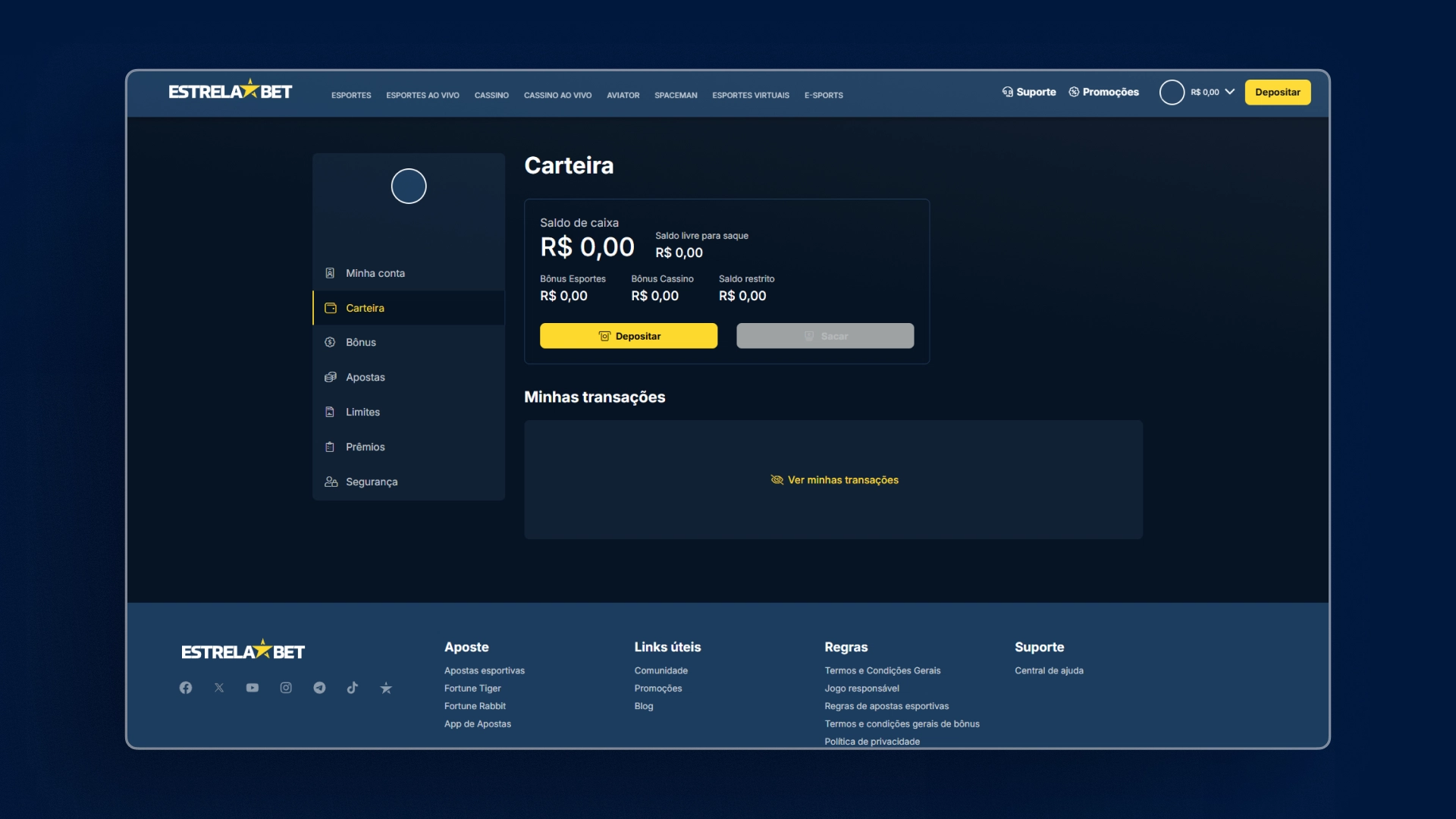Click Regras de apostas esportivas link

886,706
